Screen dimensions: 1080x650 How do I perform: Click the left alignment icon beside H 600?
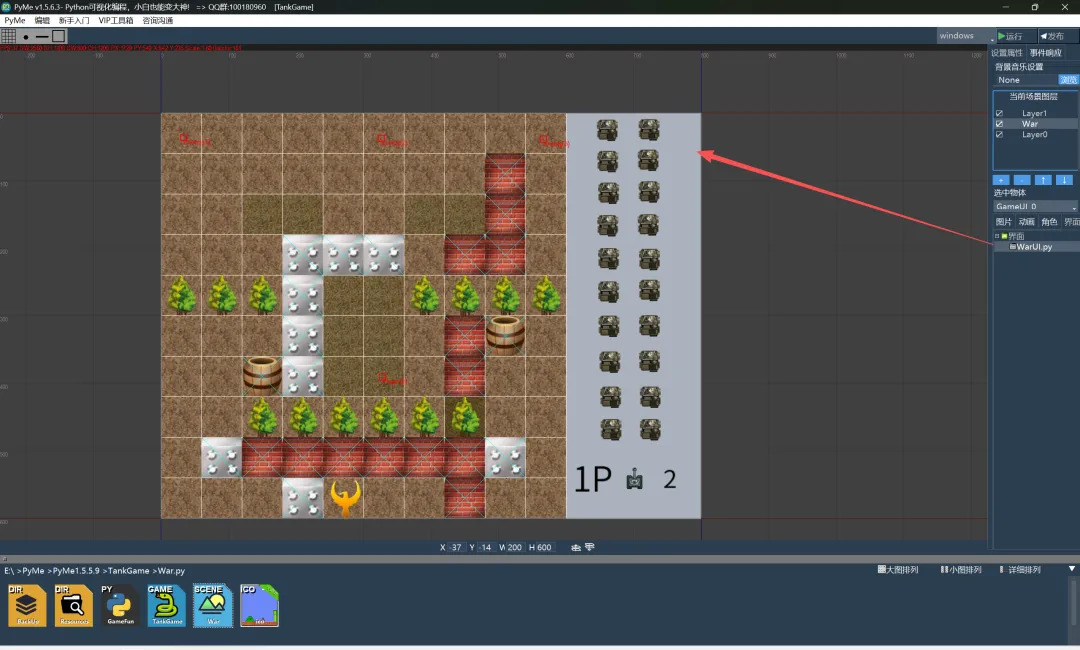[x=576, y=547]
